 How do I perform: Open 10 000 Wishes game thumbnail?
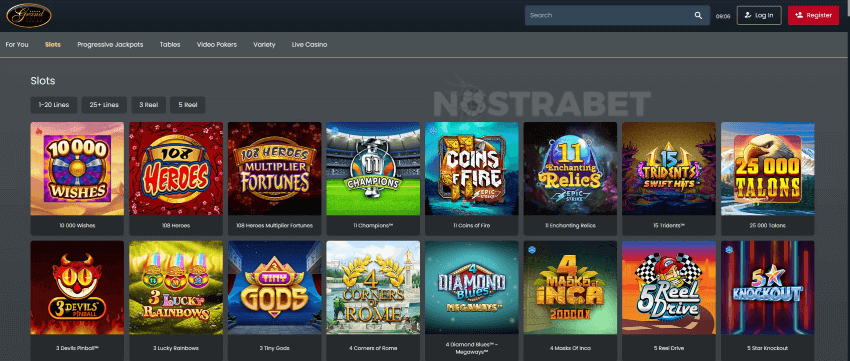coord(77,169)
